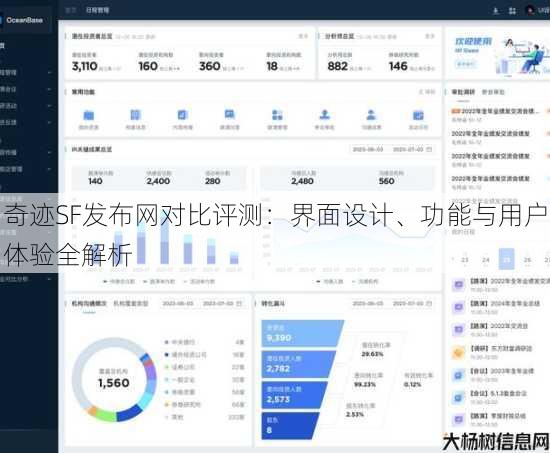Click the 882 statistic value
This screenshot has height=453, width=550.
pos(337,66)
